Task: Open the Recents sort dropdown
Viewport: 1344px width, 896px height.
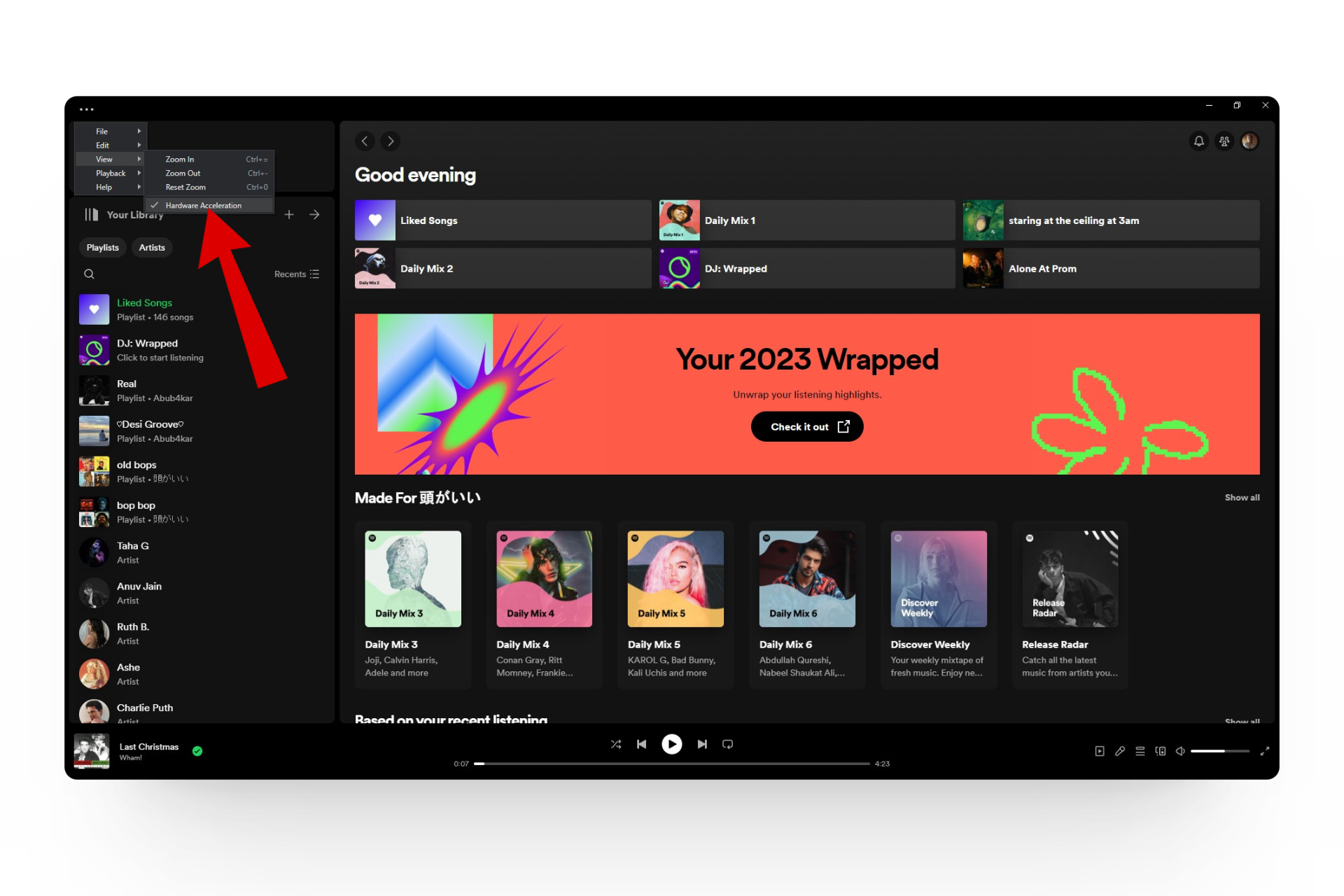Action: pyautogui.click(x=297, y=274)
